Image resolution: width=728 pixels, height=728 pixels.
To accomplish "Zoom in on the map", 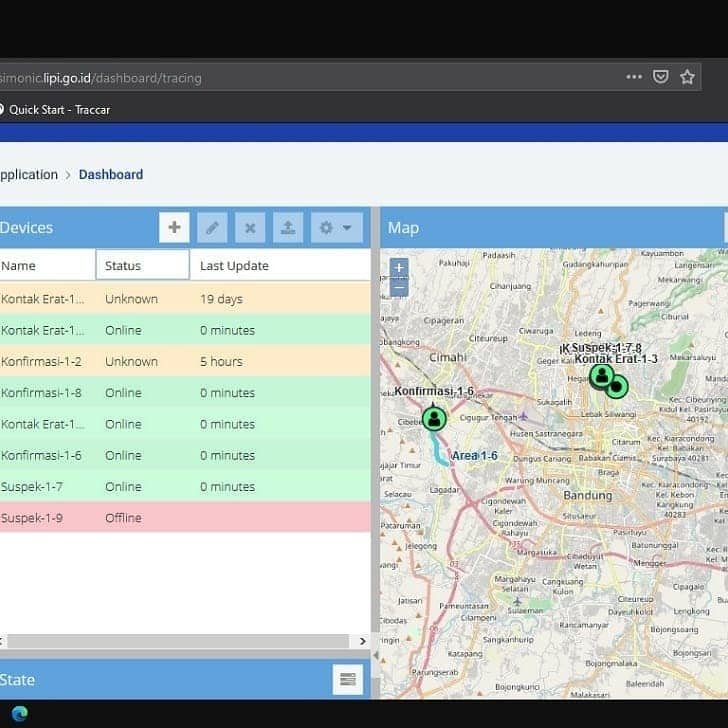I will (x=399, y=268).
